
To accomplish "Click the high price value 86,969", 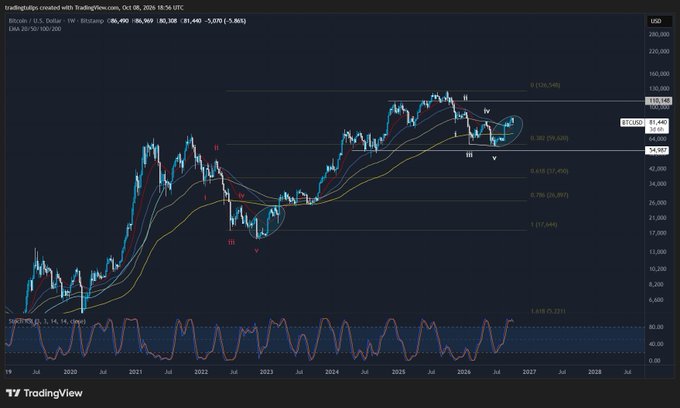I will click(144, 21).
